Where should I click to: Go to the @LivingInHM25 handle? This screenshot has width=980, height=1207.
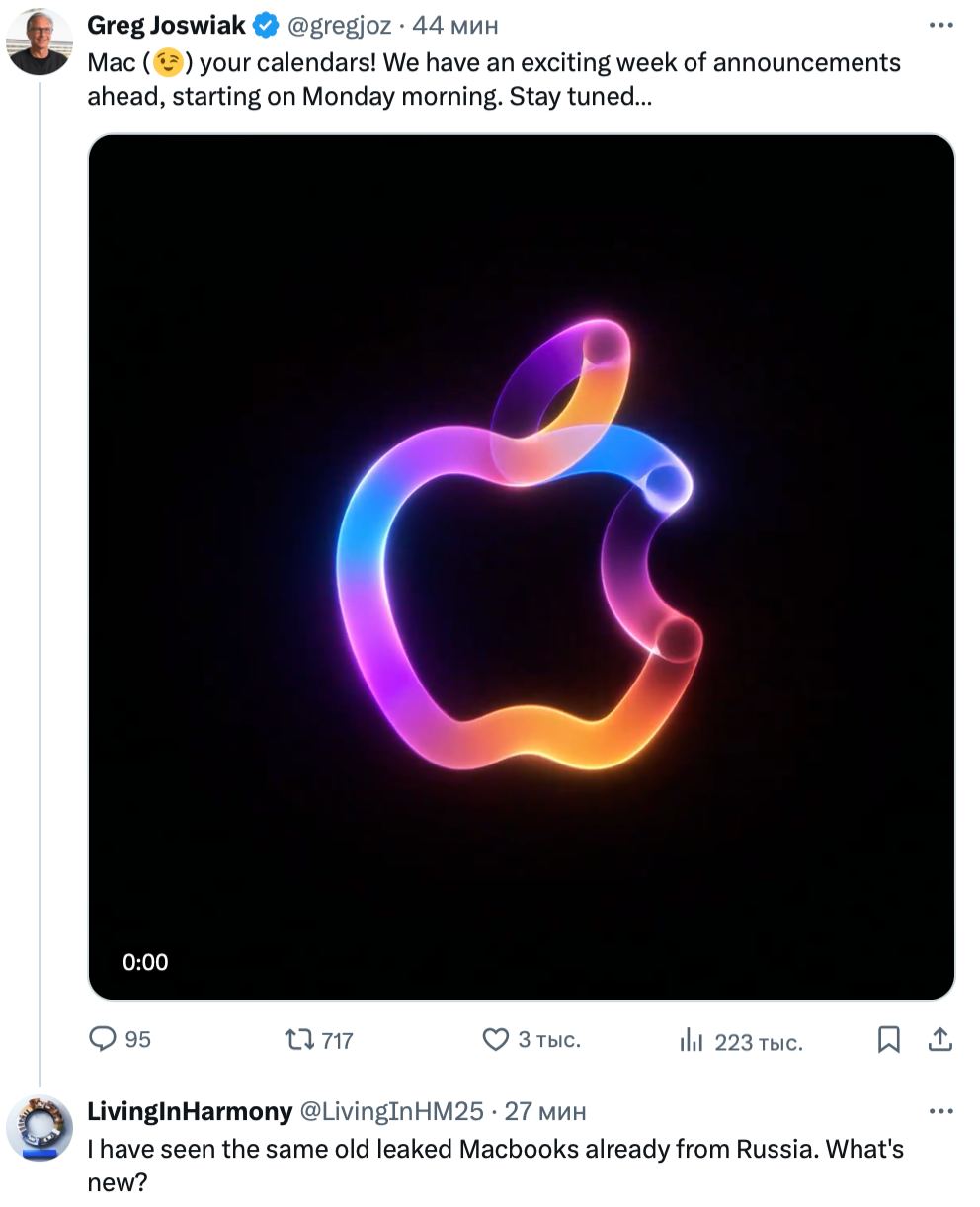pos(391,1112)
